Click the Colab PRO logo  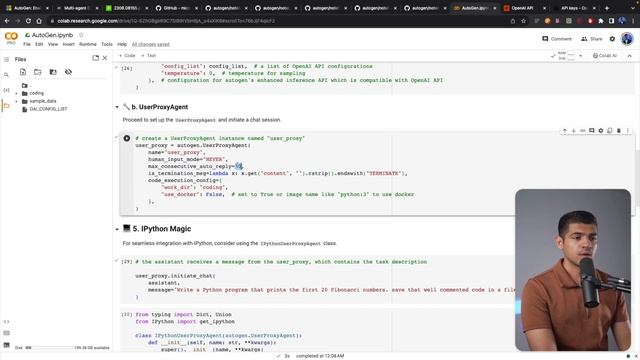pos(11,38)
